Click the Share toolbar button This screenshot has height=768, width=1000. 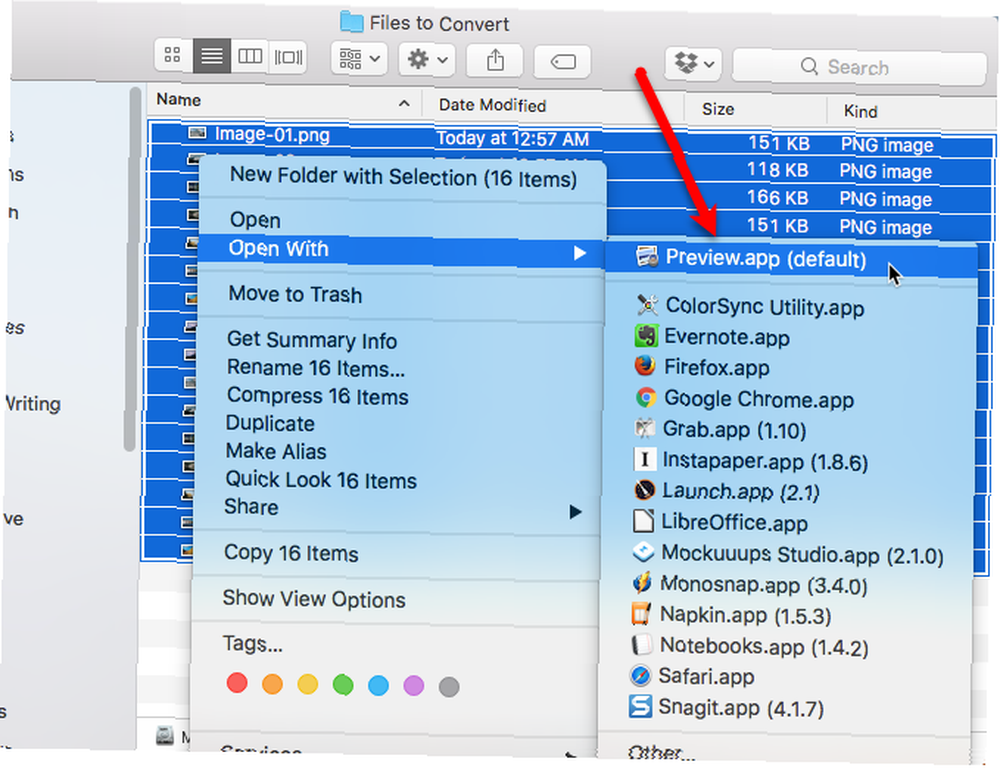[495, 61]
